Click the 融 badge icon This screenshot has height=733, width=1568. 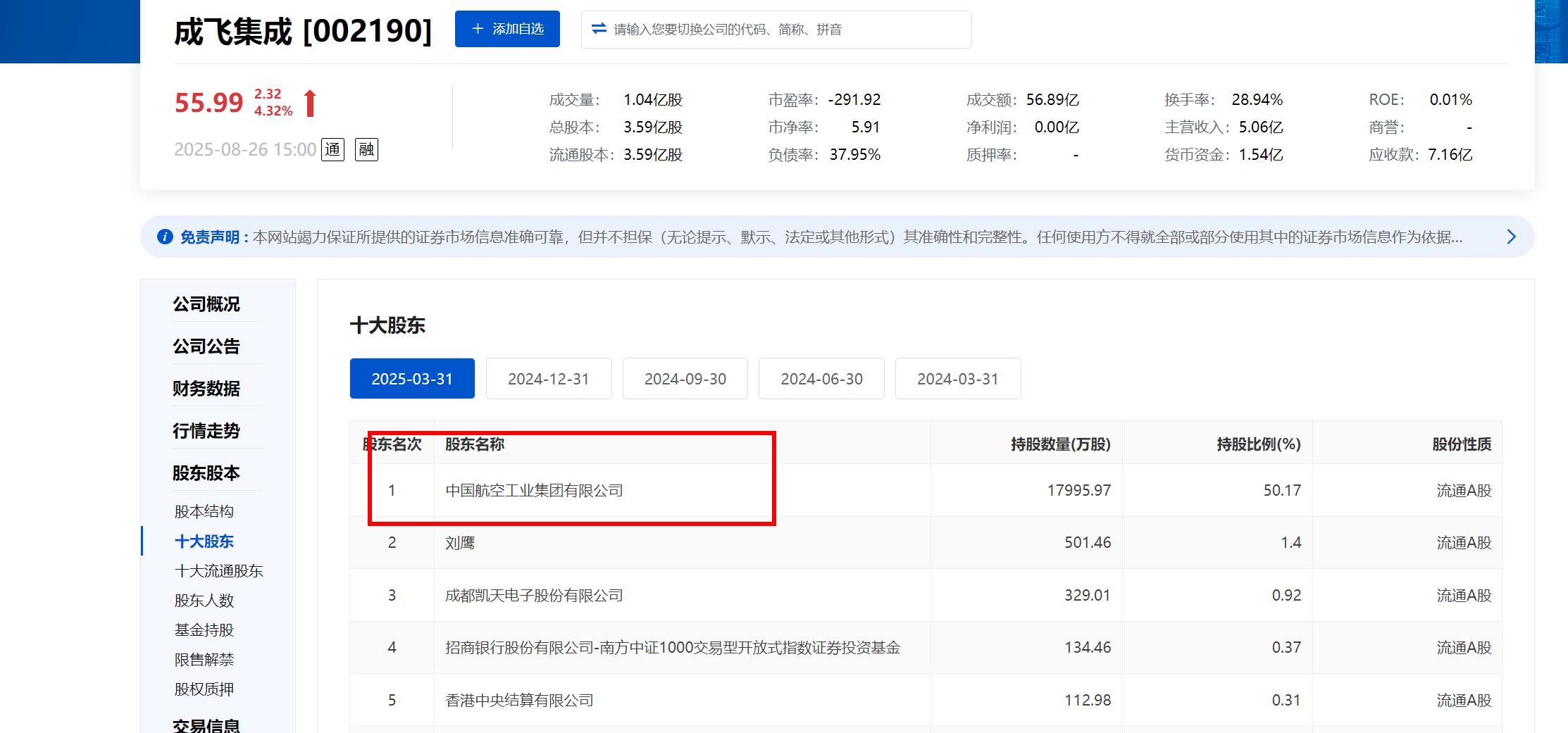(366, 149)
